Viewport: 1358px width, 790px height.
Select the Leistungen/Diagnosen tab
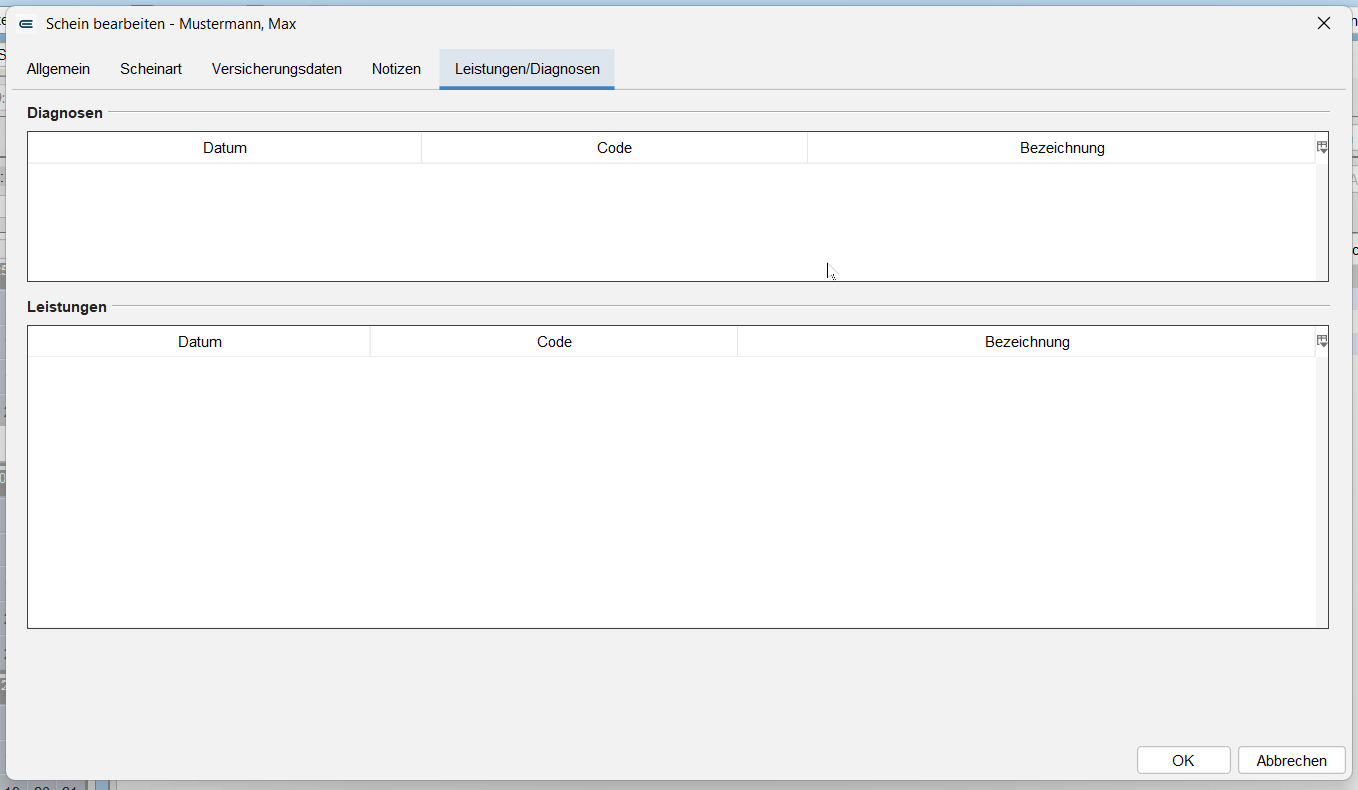[x=527, y=69]
